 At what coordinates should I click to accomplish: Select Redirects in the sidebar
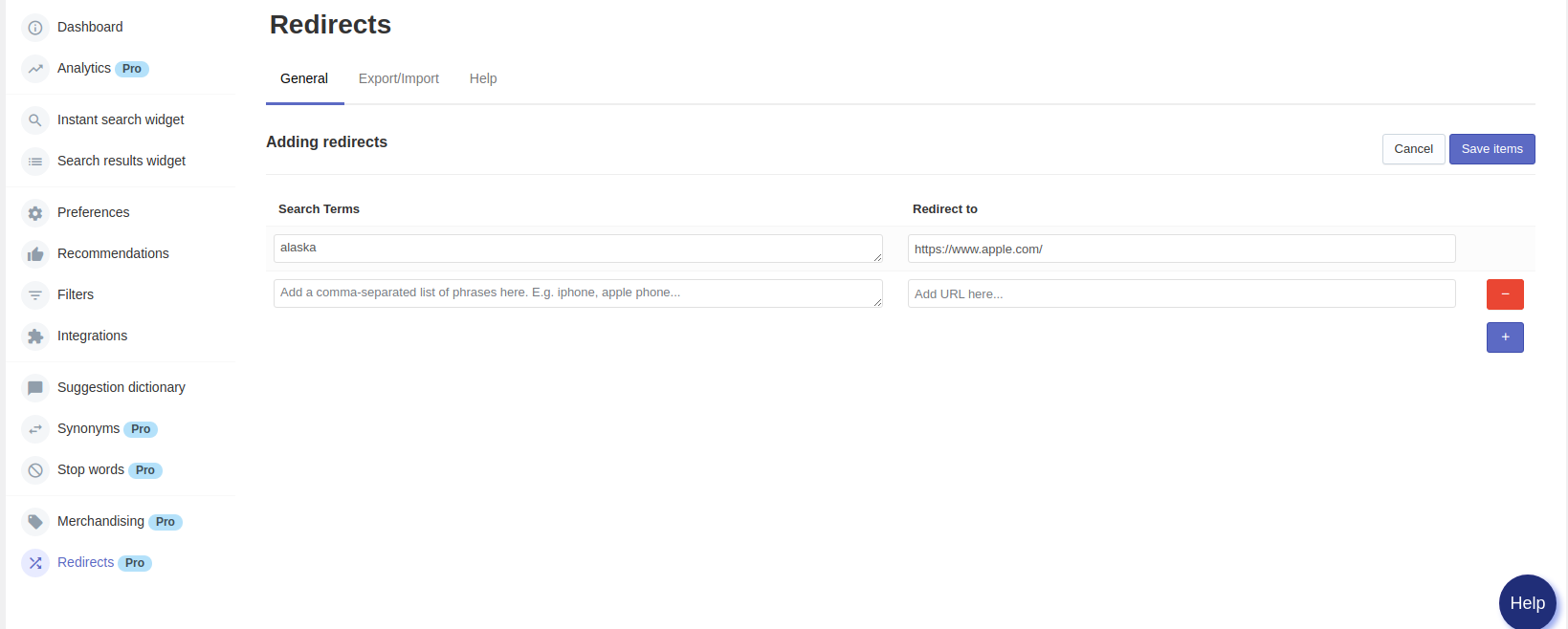(85, 562)
